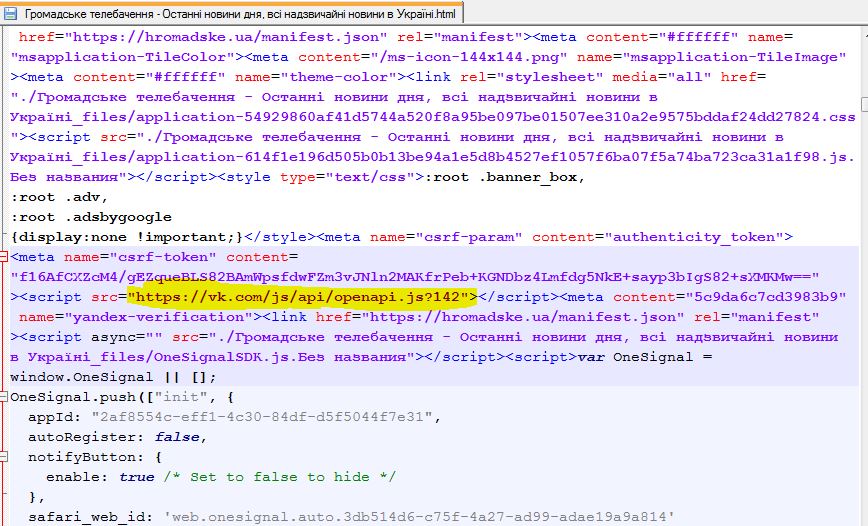Collapse the OneSignal.push code block
This screenshot has width=868, height=526.
[x=5, y=397]
